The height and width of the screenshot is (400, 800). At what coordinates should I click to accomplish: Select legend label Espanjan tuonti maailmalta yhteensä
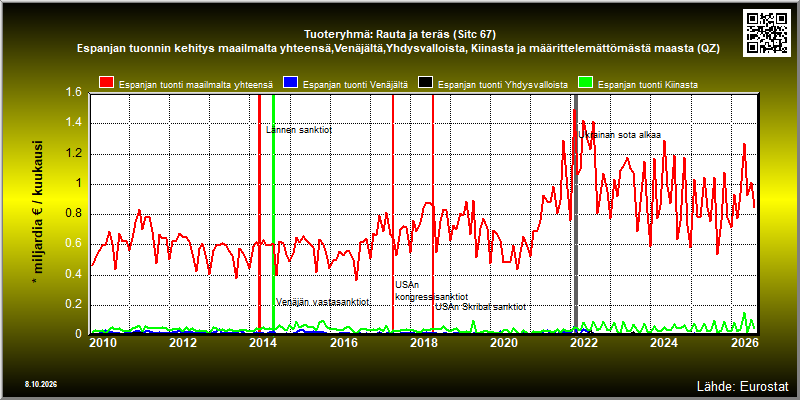click(x=195, y=85)
